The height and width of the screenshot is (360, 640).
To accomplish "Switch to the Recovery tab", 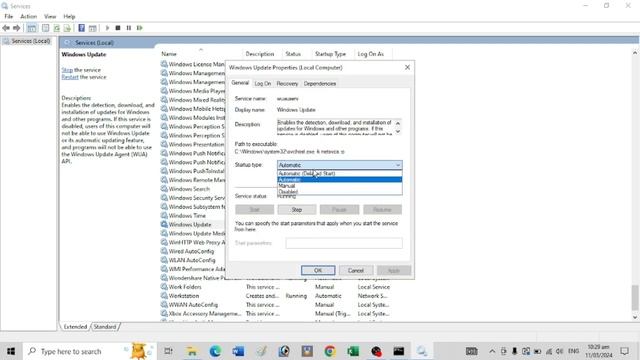I will pyautogui.click(x=287, y=83).
